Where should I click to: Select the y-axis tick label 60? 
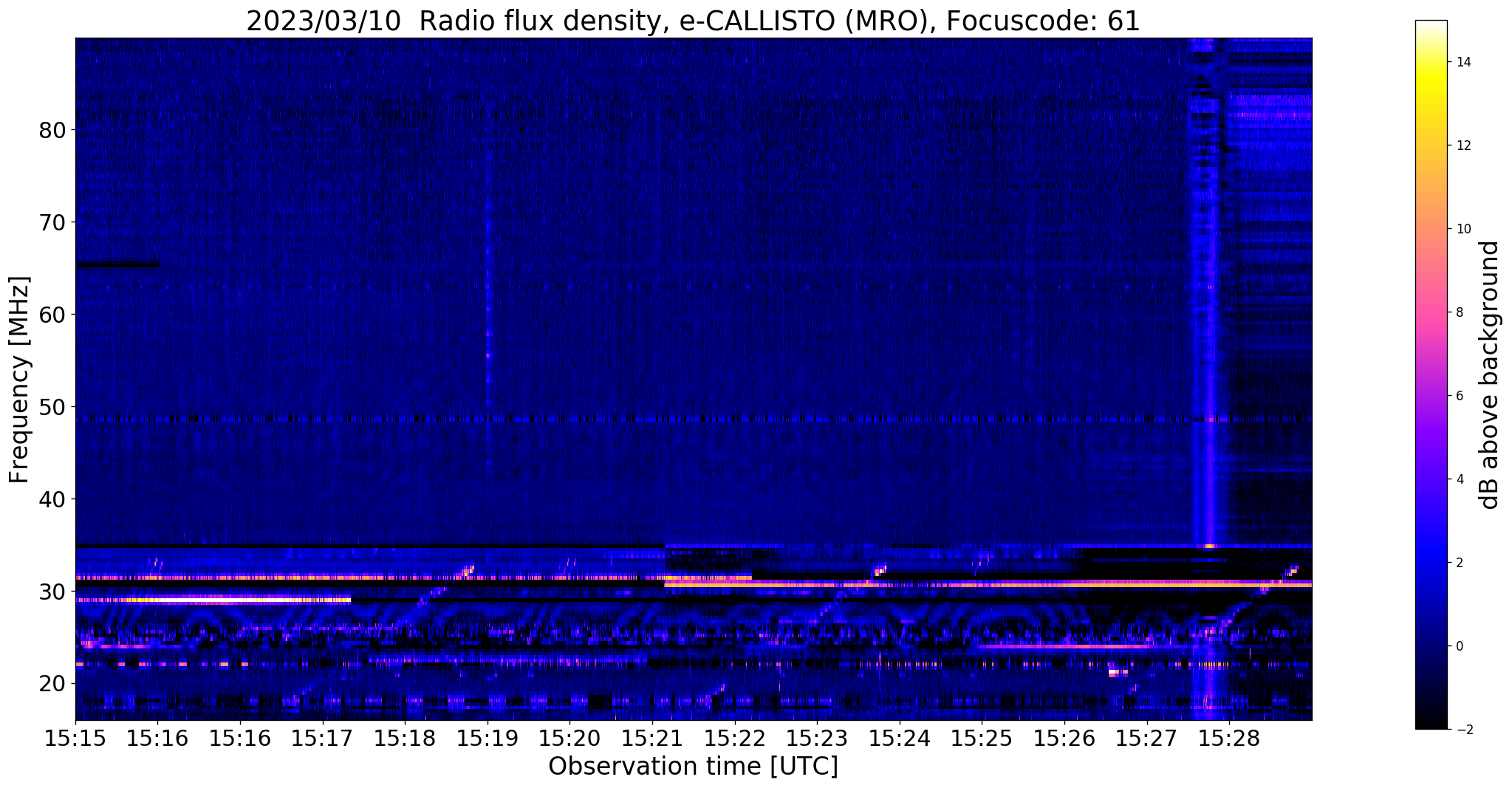point(52,315)
